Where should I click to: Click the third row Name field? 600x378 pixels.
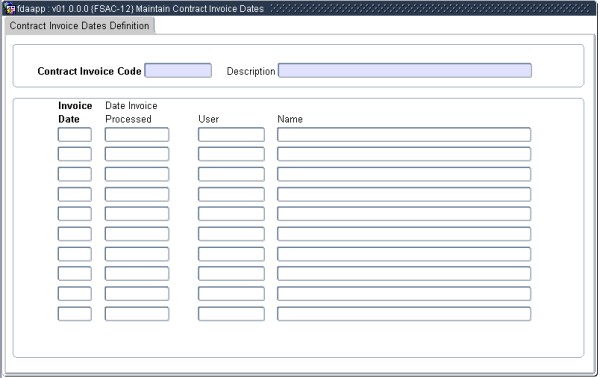pos(404,174)
